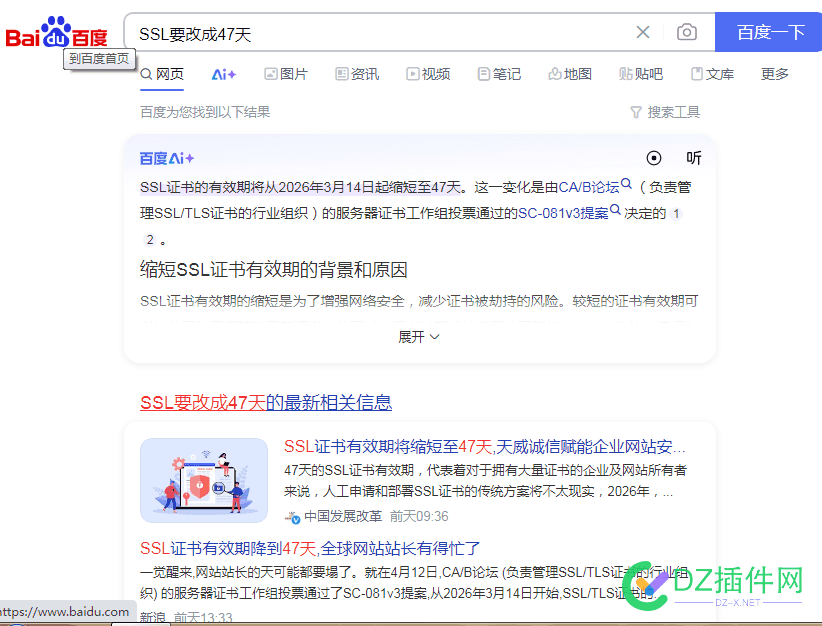
Task: Click heading 缩短SSL证书有效期的背景和原因
Action: point(274,269)
